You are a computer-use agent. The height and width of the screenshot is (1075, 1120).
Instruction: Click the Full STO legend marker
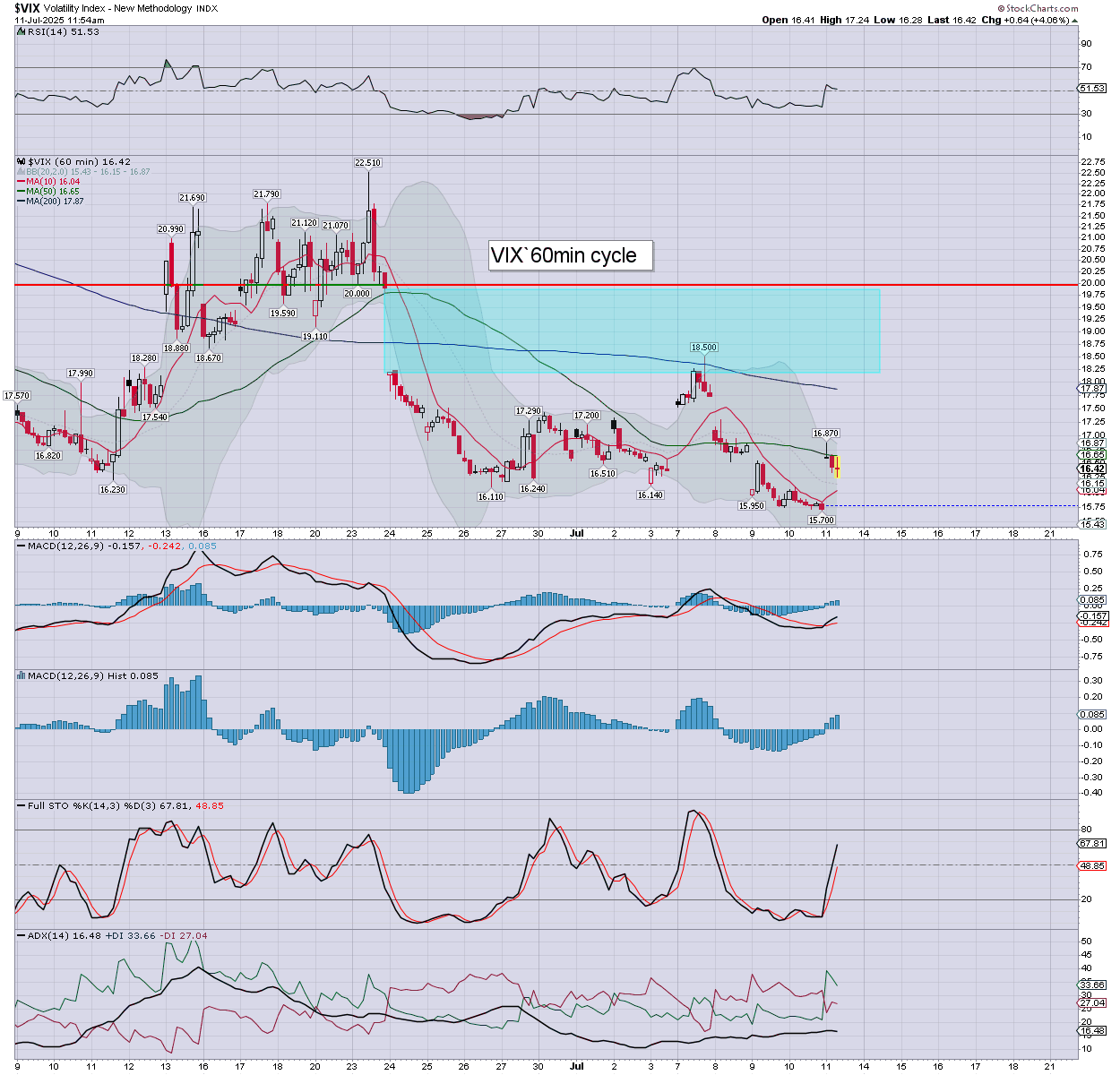21,805
